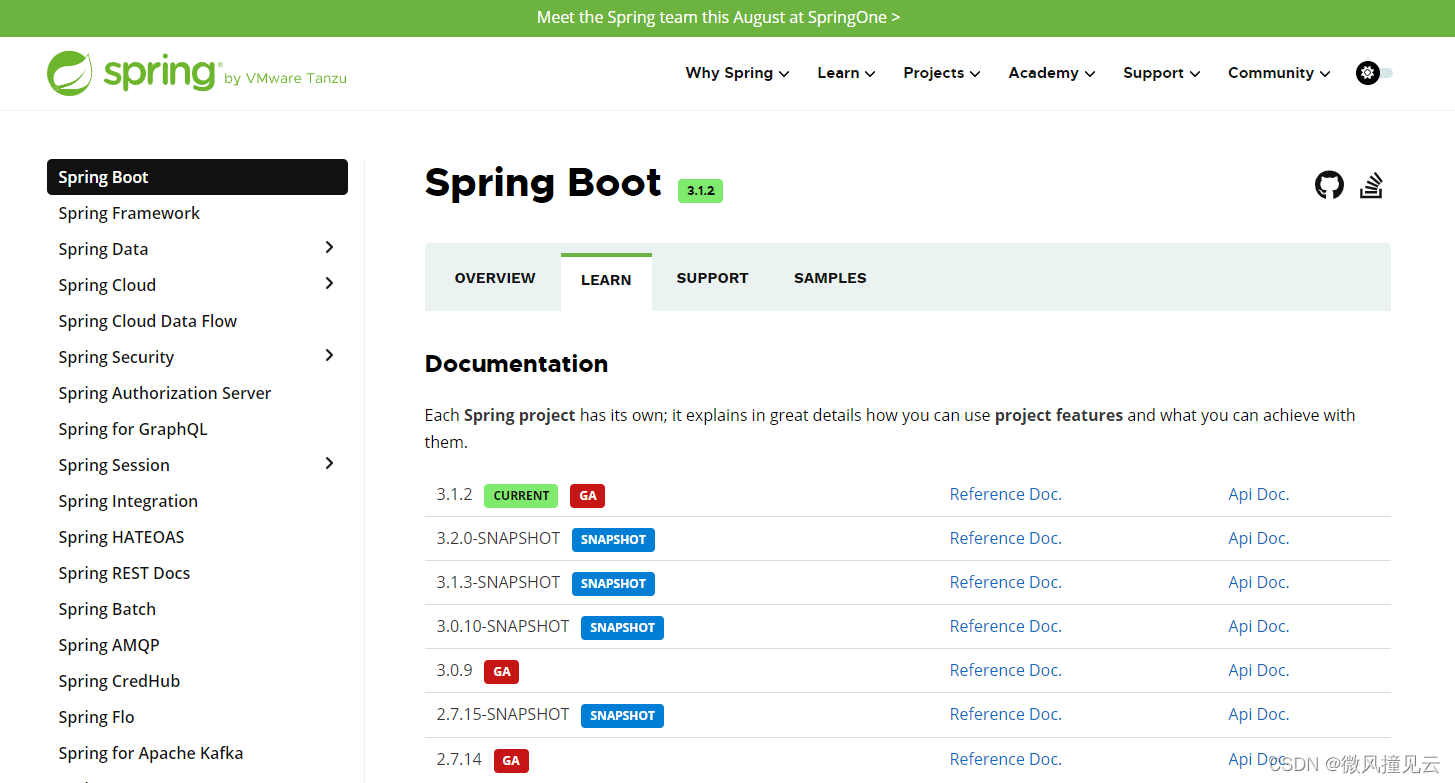
Task: Open the Learn dropdown in top navigation
Action: (846, 73)
